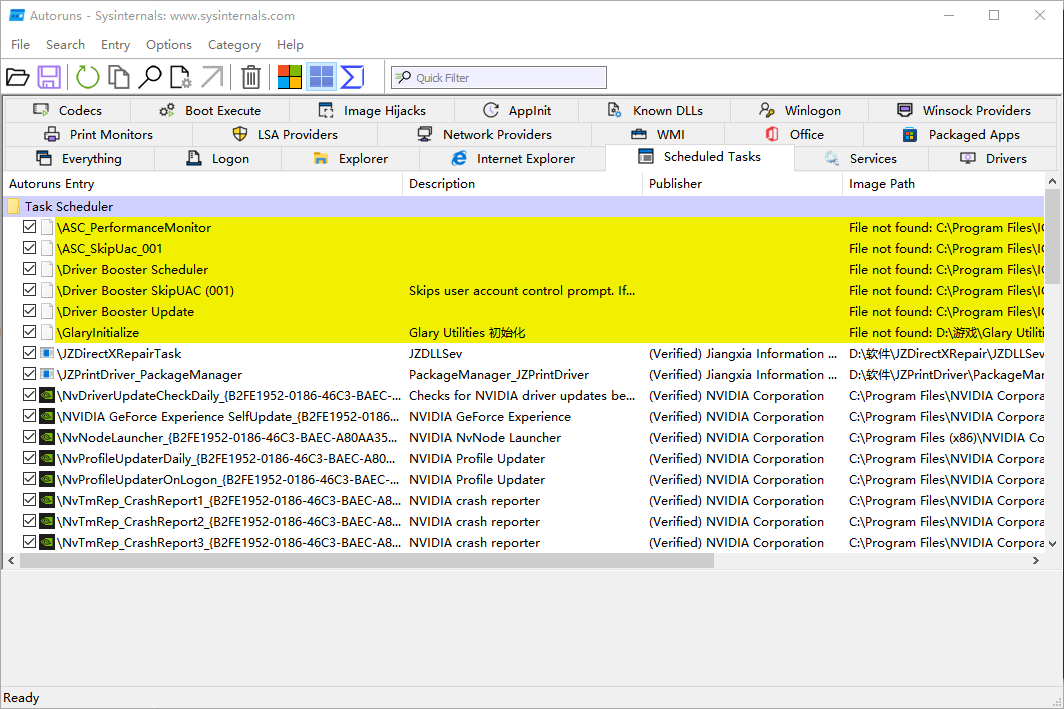1064x709 pixels.
Task: Click the NvNodeLauncher NVIDIA entry icon
Action: click(47, 438)
